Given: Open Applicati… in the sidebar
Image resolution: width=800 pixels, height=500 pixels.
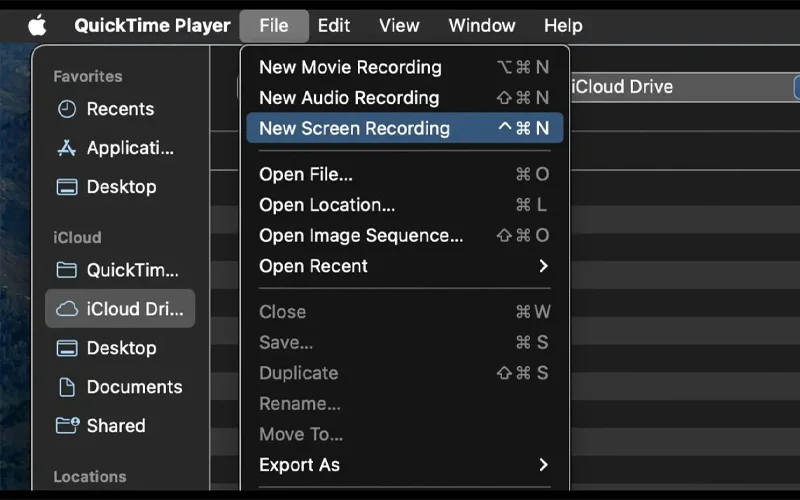Looking at the screenshot, I should (130, 148).
